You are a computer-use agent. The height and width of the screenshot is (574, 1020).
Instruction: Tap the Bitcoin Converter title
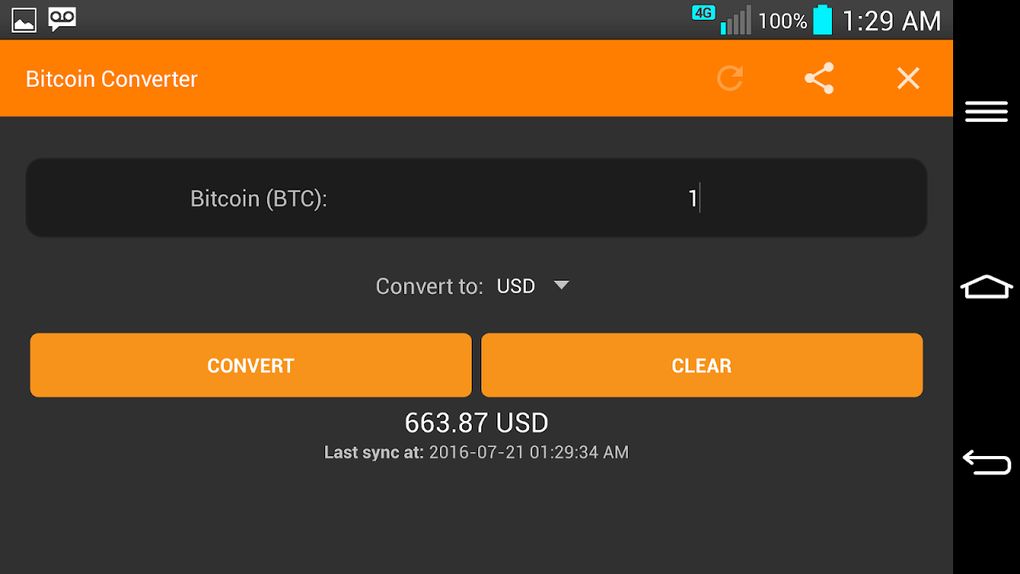[x=112, y=79]
